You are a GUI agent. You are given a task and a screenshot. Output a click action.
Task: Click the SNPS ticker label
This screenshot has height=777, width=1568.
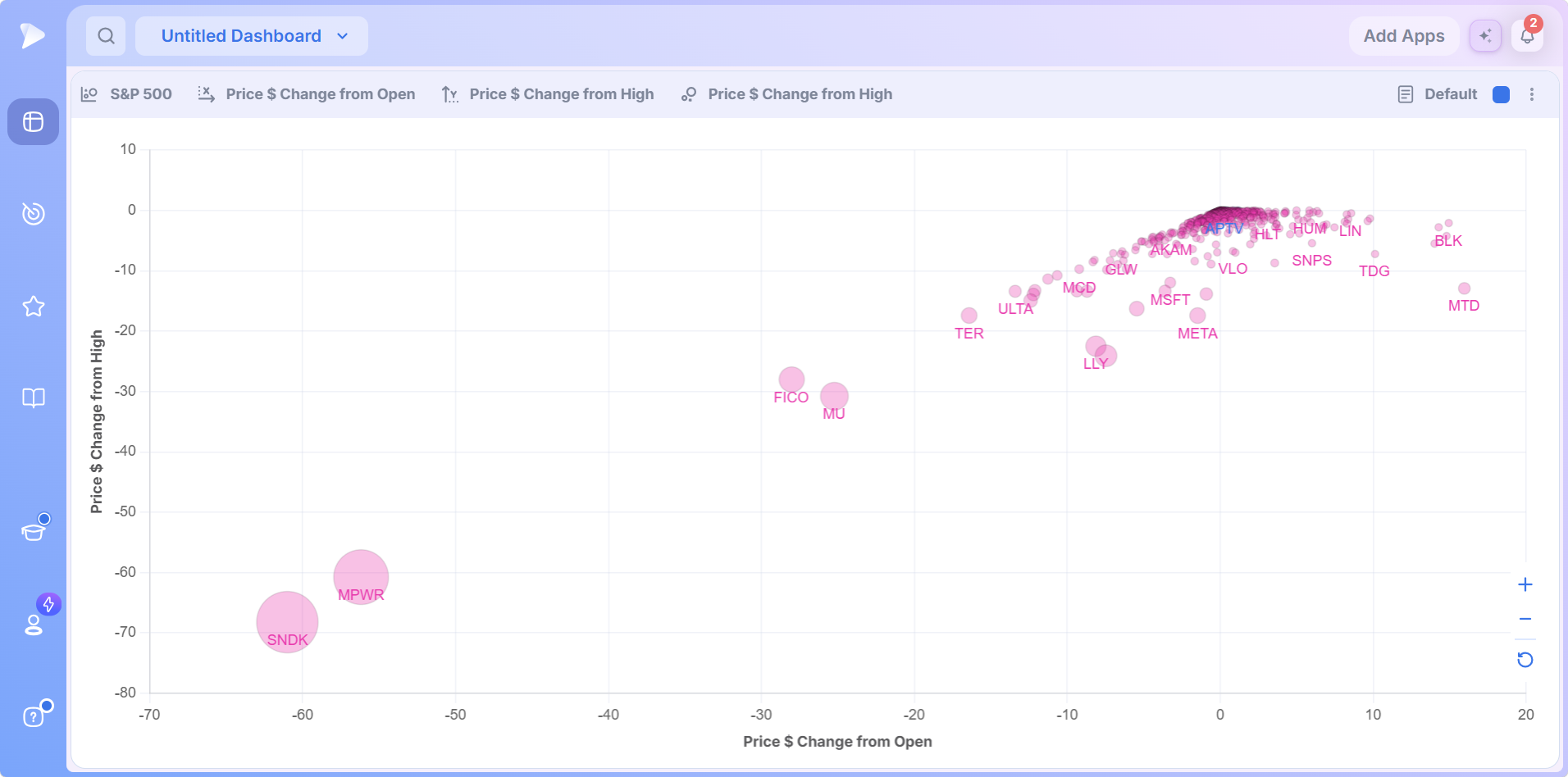pos(1312,261)
